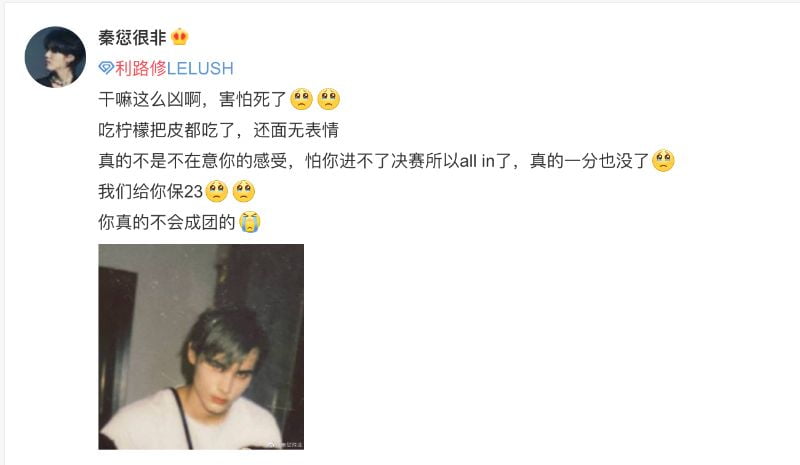800x465 pixels.
Task: Click the line 吃柠檬把皮都吃了
Action: click(167, 130)
